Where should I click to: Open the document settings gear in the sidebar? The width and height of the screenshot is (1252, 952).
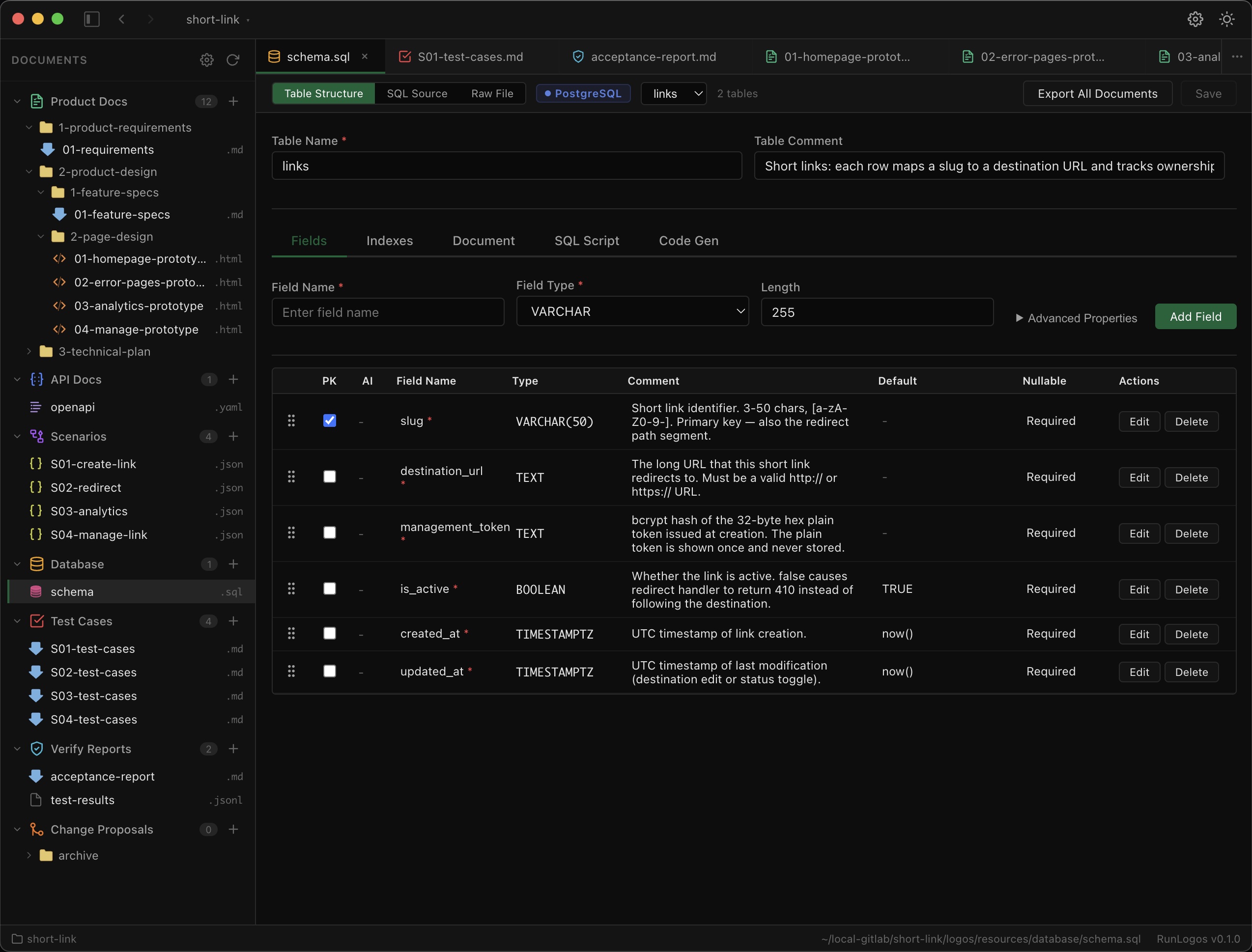coord(206,60)
